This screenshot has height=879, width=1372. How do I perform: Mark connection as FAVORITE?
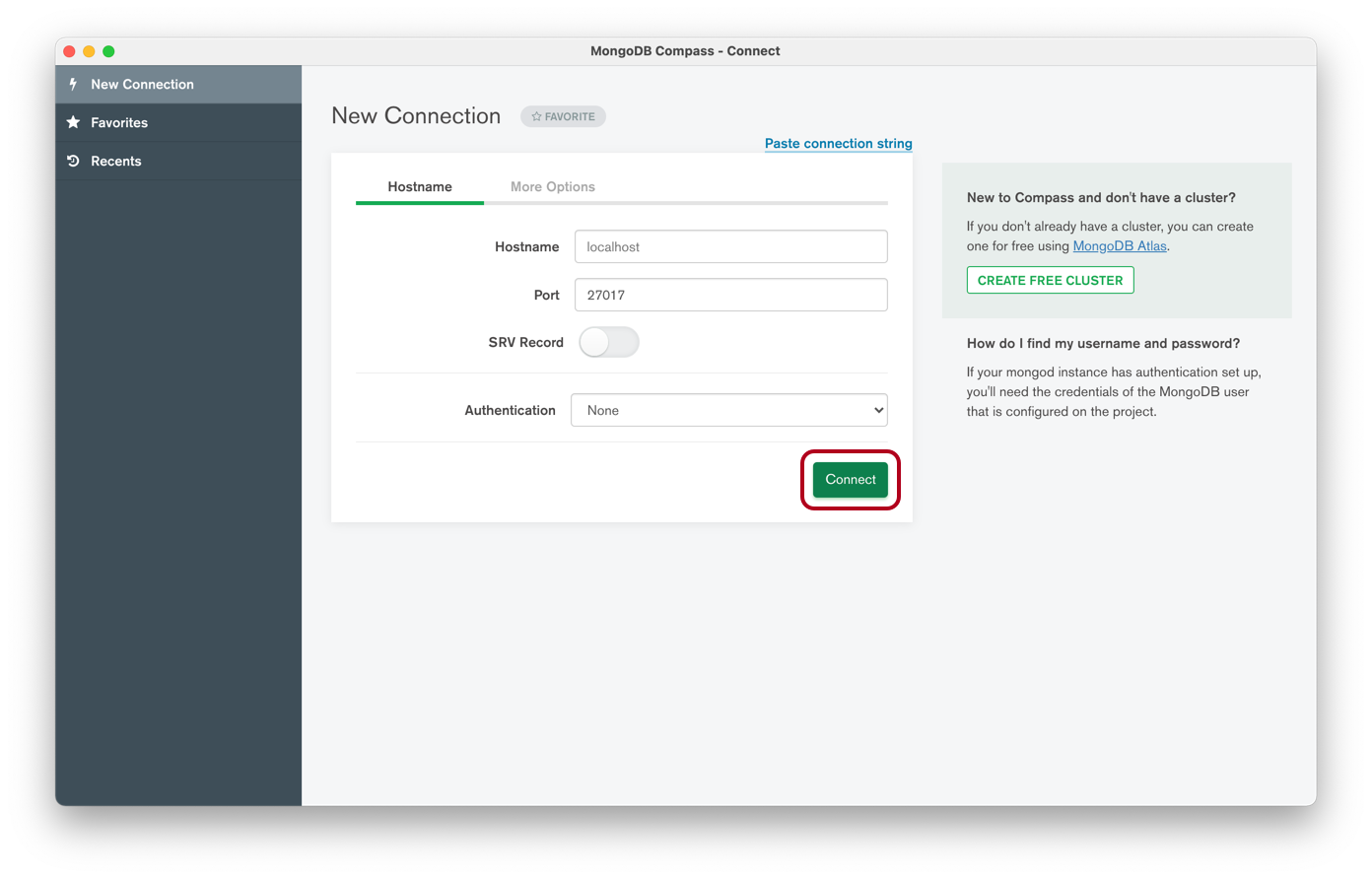point(563,116)
